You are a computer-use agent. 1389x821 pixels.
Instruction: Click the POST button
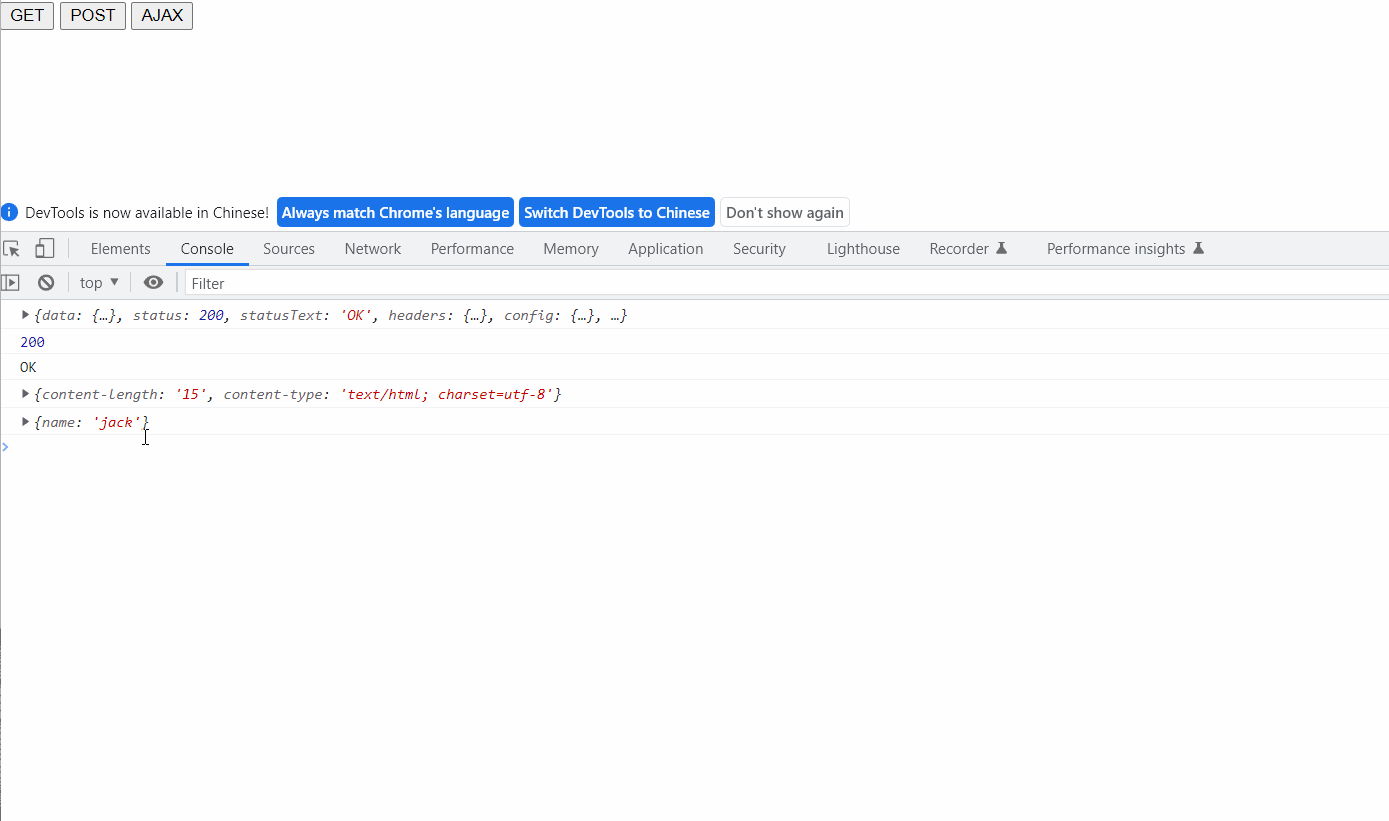93,16
